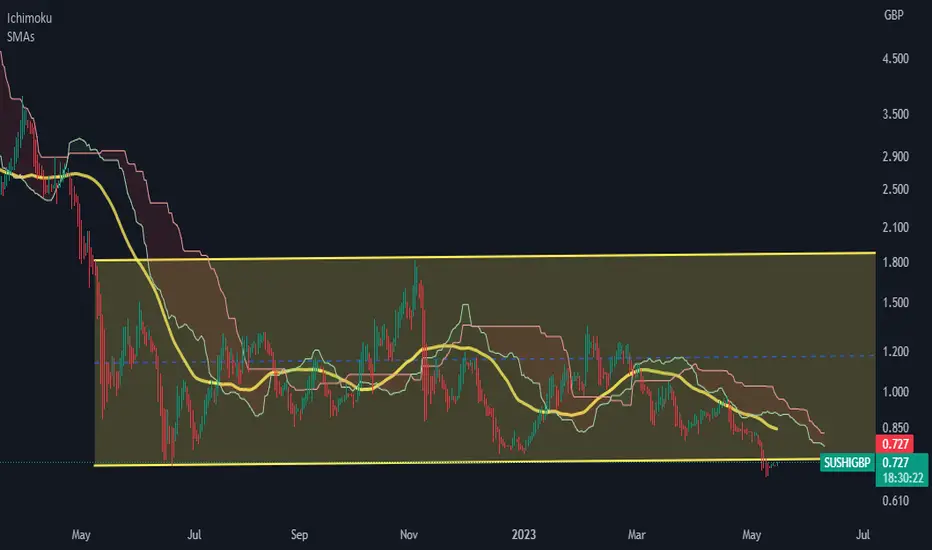The image size is (932, 550).
Task: Click the 4.500 price axis value
Action: (x=895, y=59)
